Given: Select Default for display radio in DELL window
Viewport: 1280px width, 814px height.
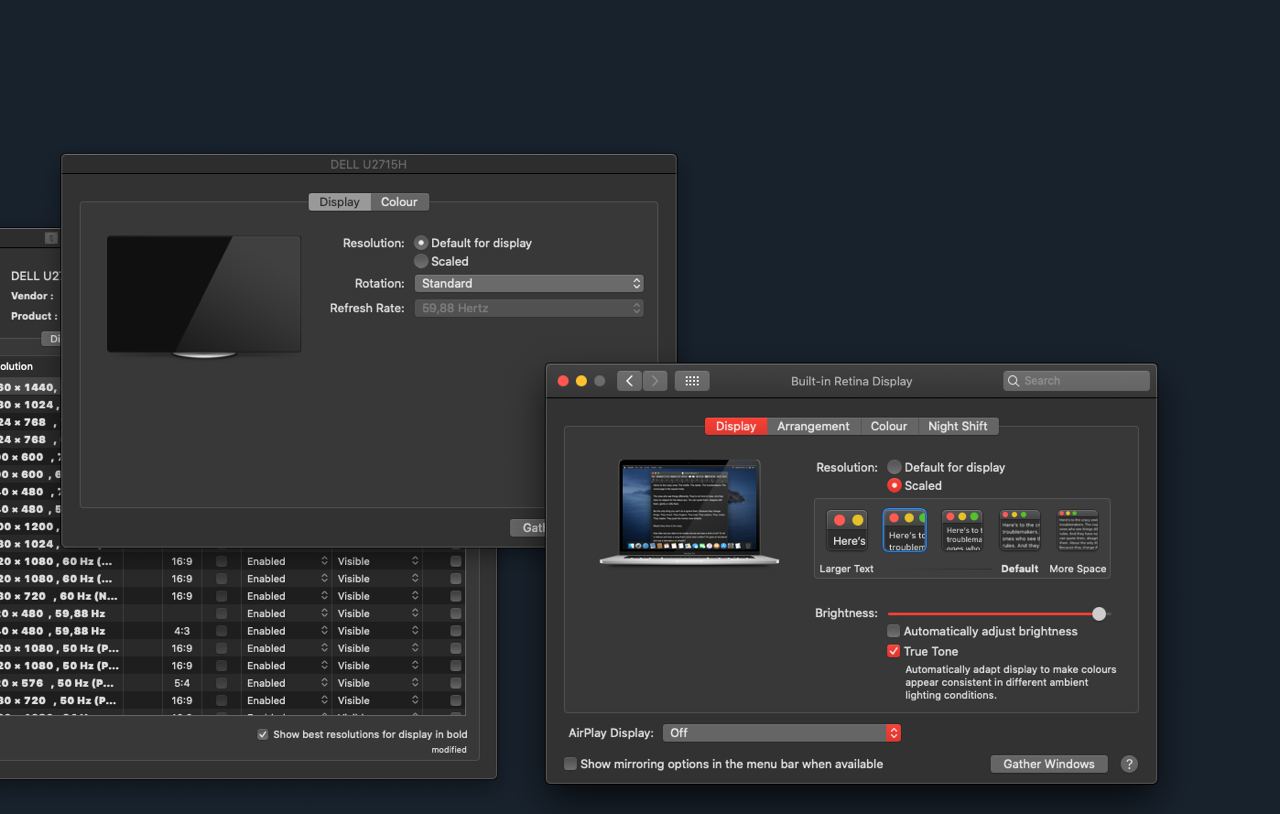Looking at the screenshot, I should pos(421,243).
